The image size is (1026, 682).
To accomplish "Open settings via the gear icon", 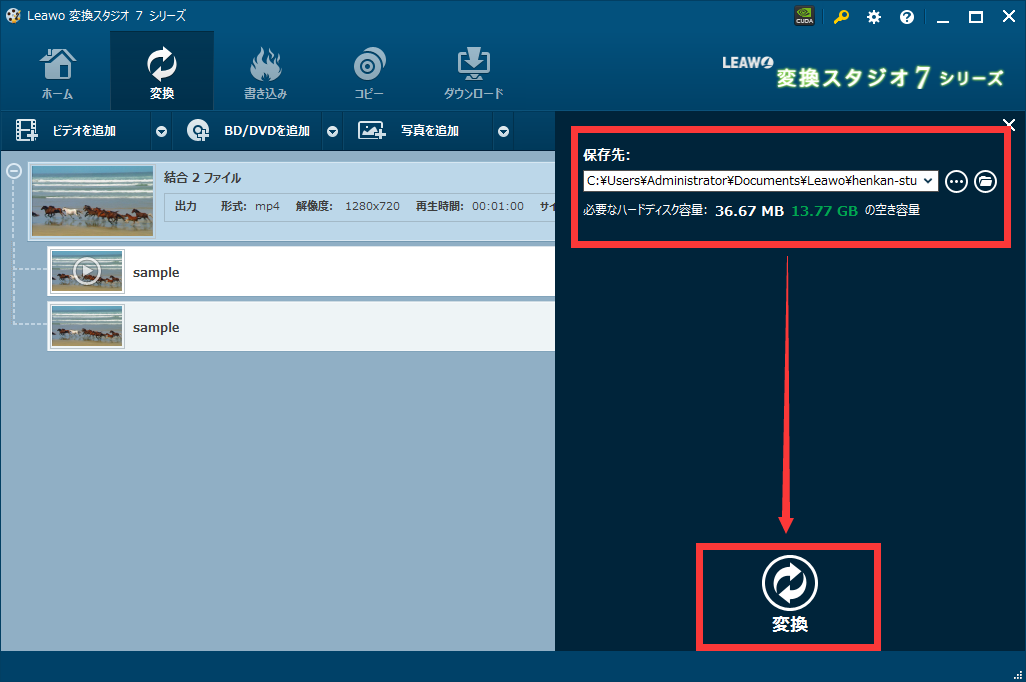I will [x=874, y=17].
